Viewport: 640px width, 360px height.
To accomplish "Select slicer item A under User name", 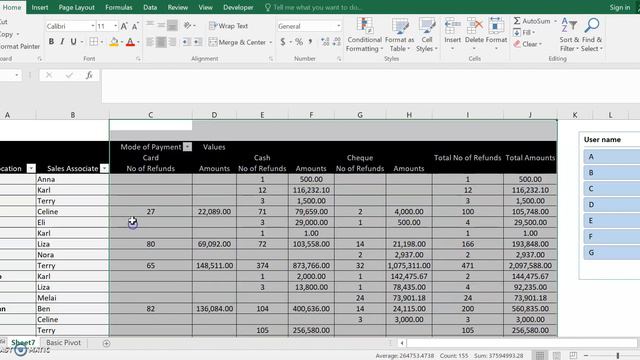I will coord(611,157).
